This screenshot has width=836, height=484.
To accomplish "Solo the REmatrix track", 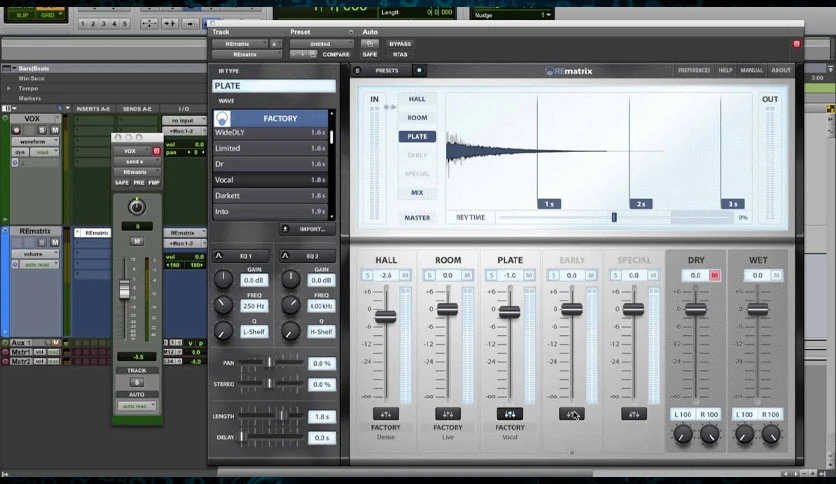I will tap(42, 243).
